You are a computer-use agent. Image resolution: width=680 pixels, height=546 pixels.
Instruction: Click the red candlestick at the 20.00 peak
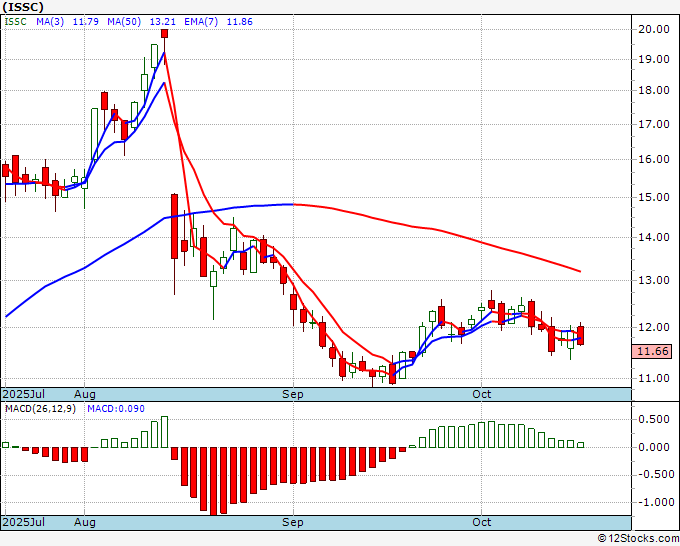164,34
